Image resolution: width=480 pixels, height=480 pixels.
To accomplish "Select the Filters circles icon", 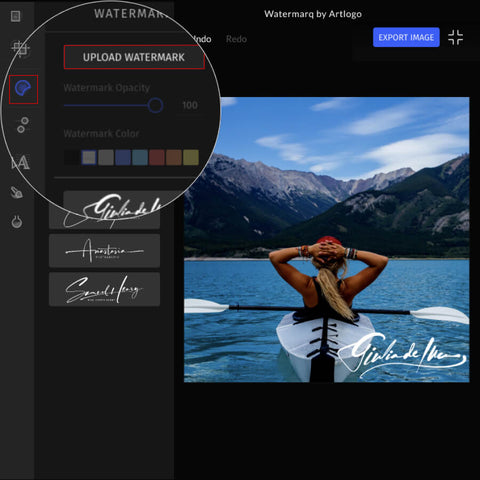I will 23,125.
